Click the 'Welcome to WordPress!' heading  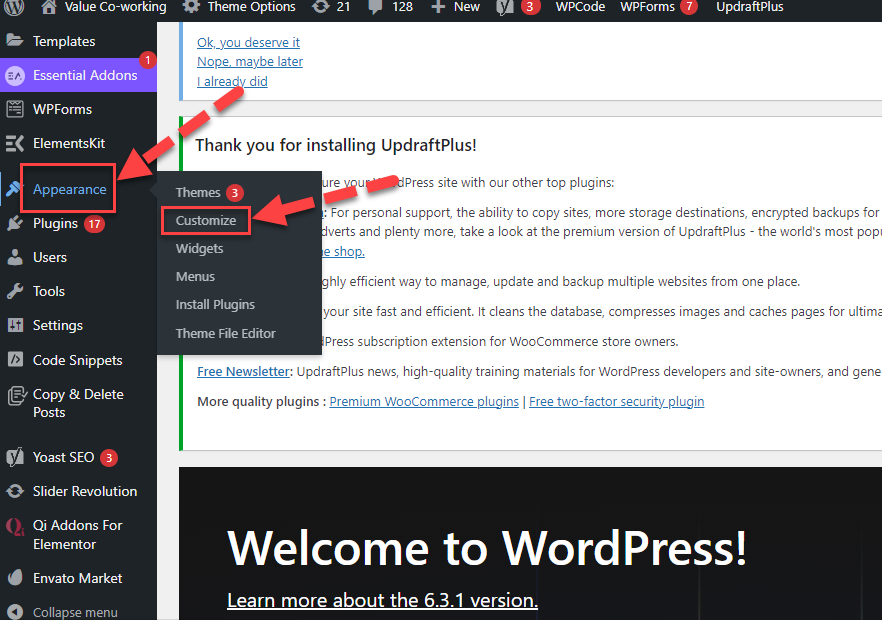click(487, 548)
